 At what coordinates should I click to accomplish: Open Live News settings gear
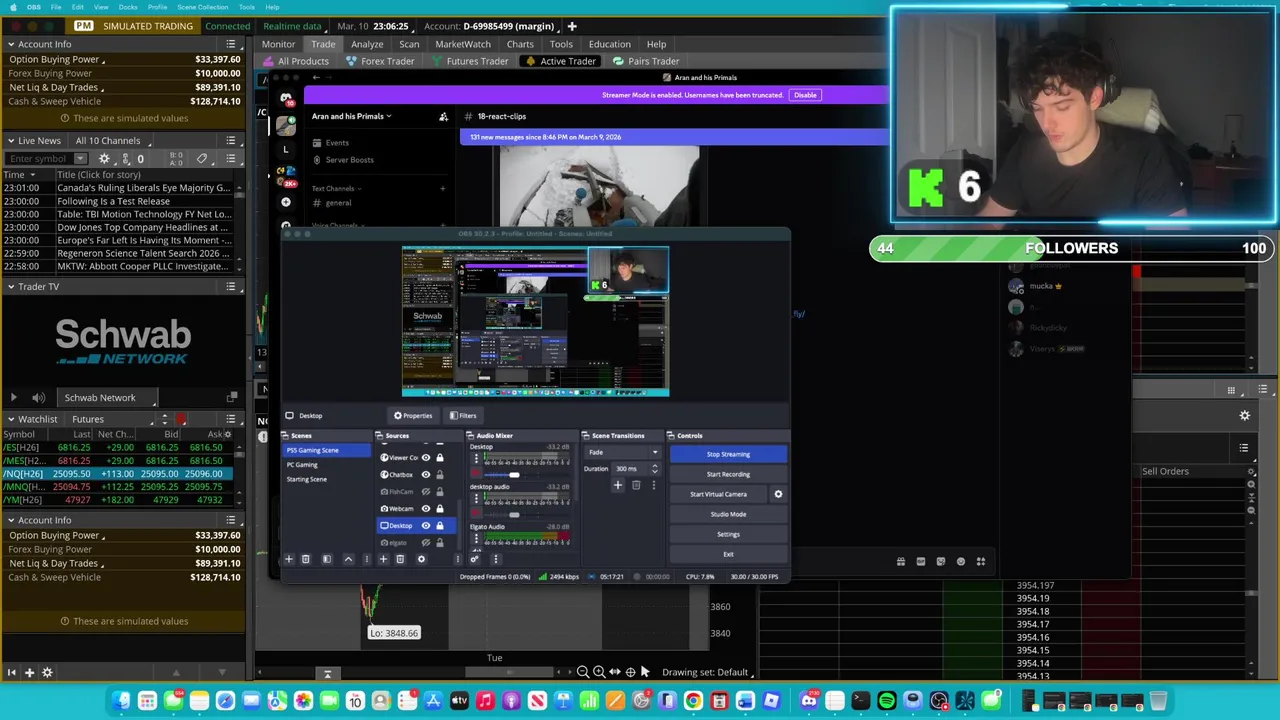[104, 159]
